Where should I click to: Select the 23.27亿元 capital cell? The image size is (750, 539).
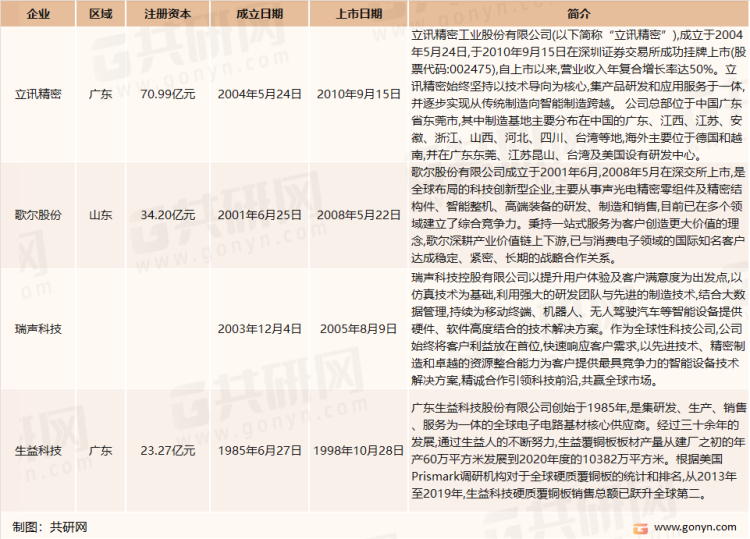(167, 451)
